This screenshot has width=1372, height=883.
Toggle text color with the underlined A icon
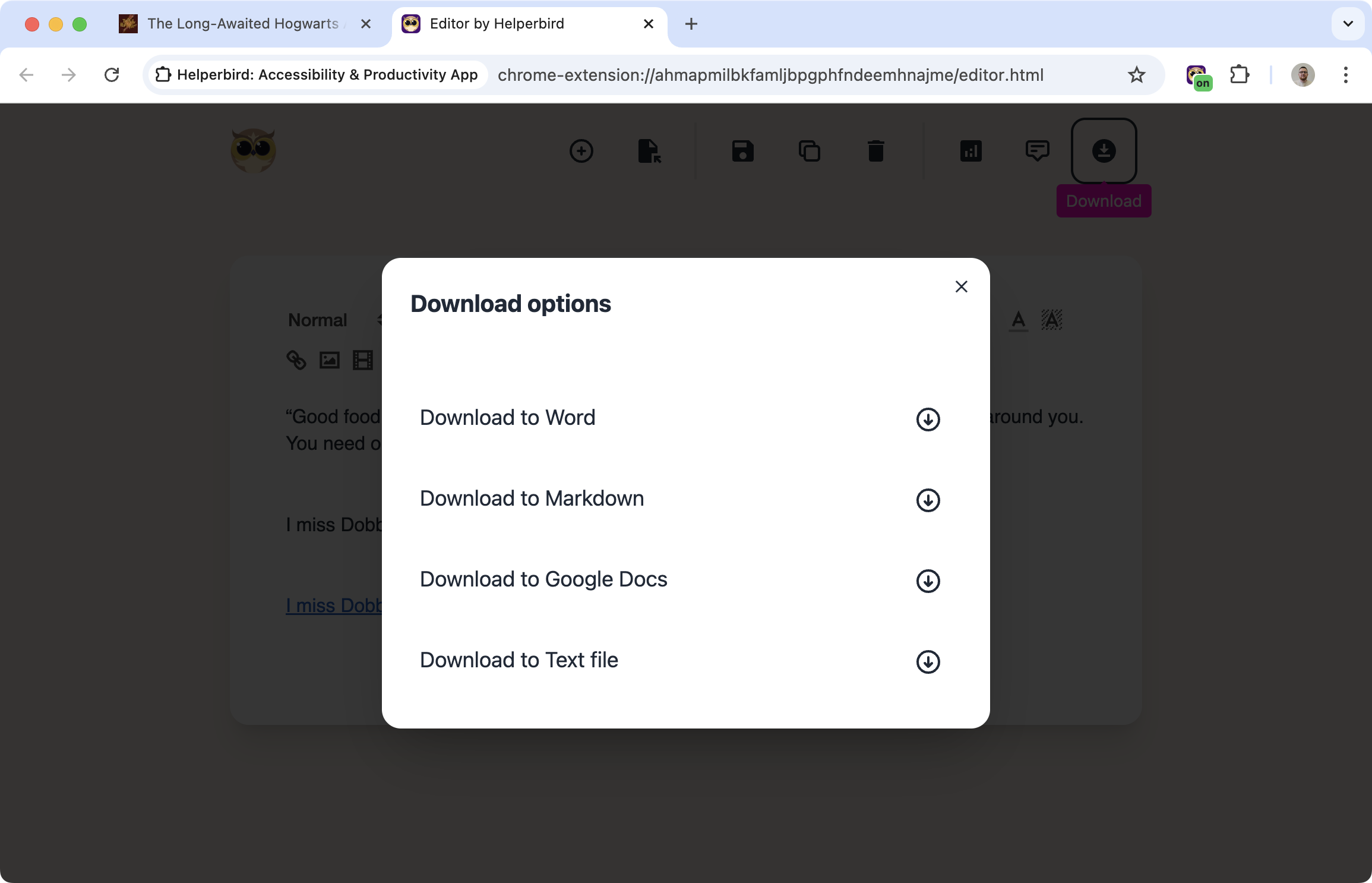tap(1018, 320)
